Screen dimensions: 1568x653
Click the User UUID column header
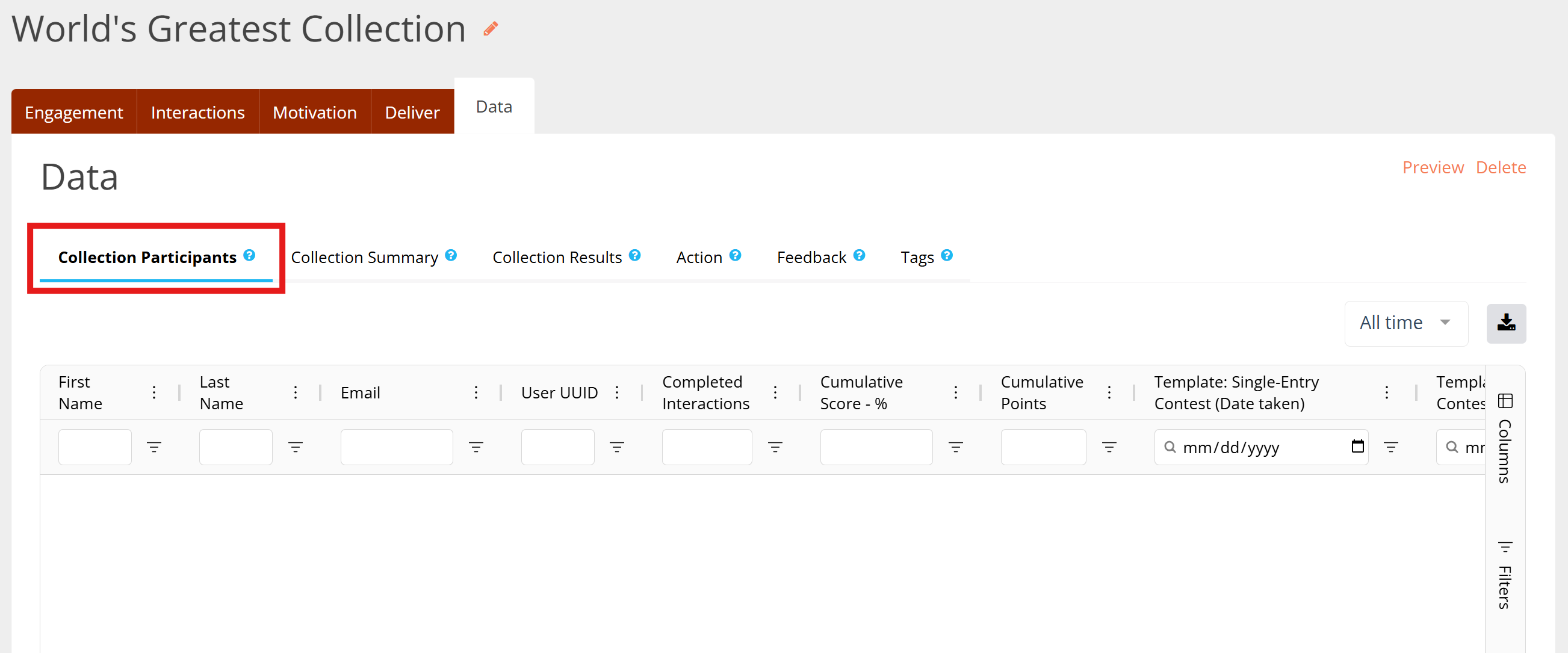(x=559, y=393)
